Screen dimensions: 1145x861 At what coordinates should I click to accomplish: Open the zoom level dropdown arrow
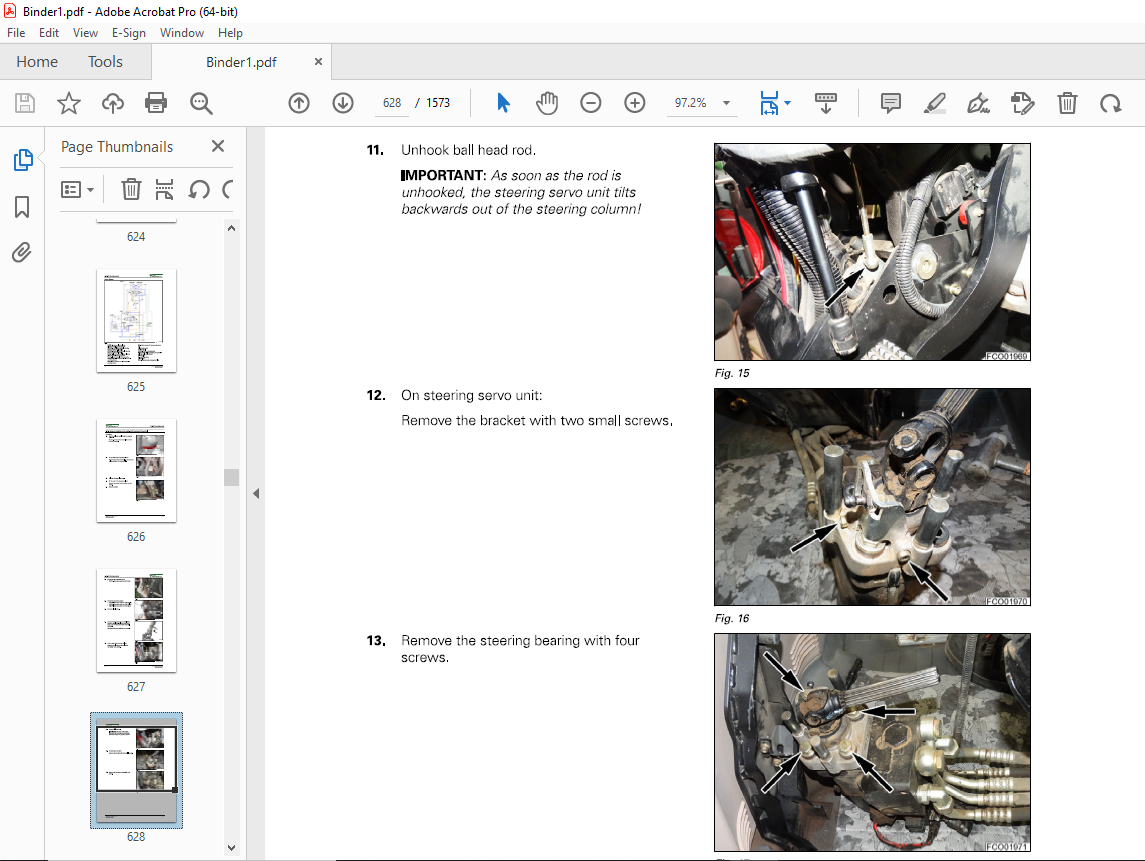coord(727,103)
